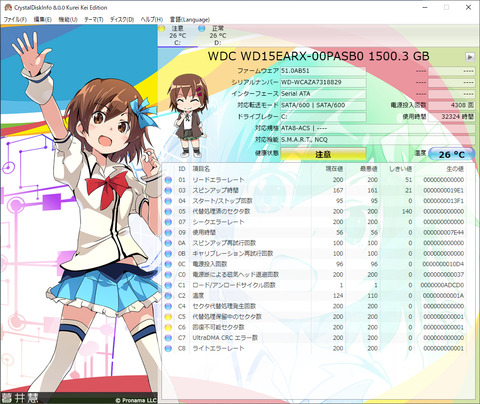Open the 言語(Language) menu
The image size is (480, 404).
tap(190, 20)
